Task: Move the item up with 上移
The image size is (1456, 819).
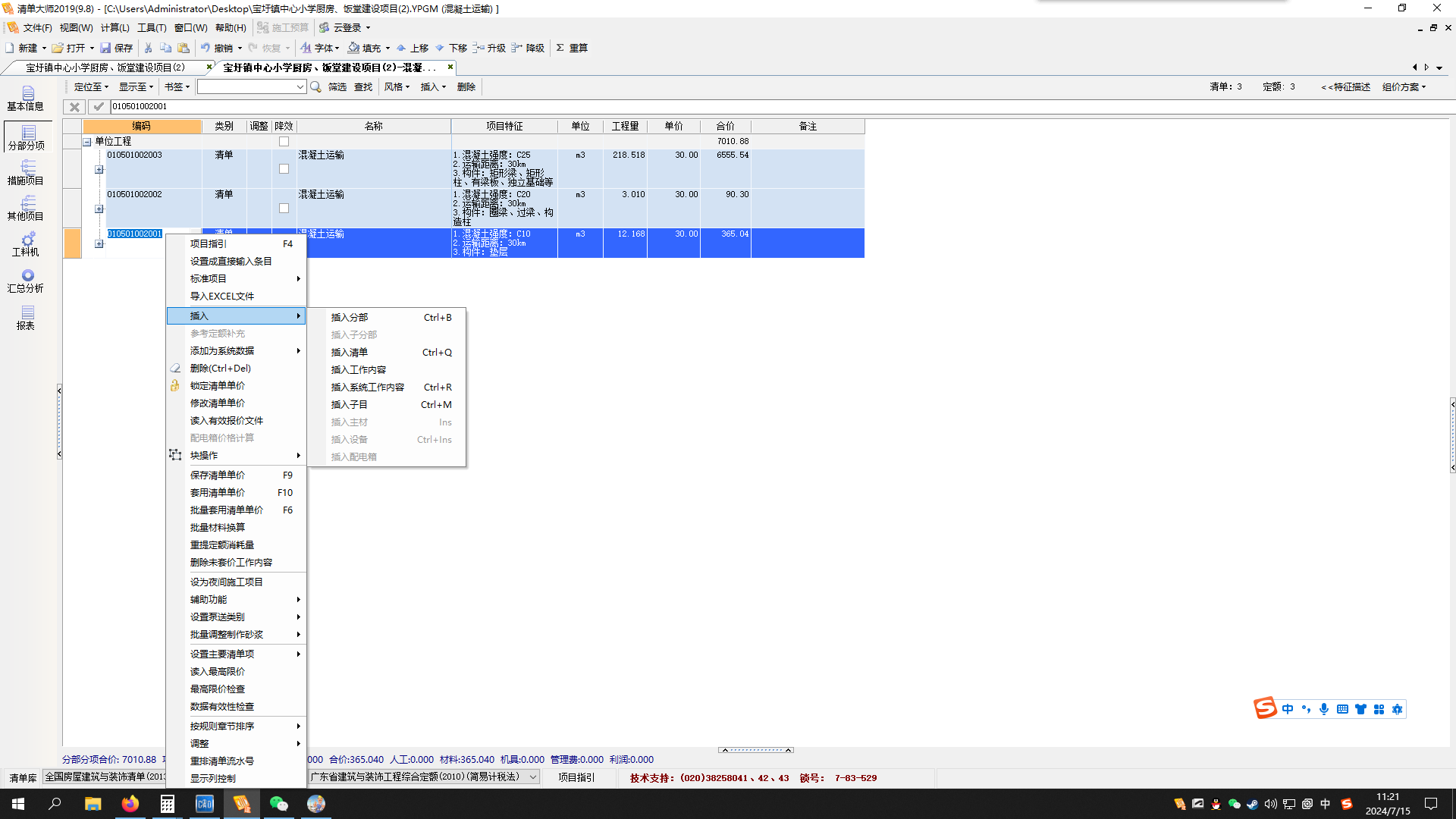Action: [413, 48]
